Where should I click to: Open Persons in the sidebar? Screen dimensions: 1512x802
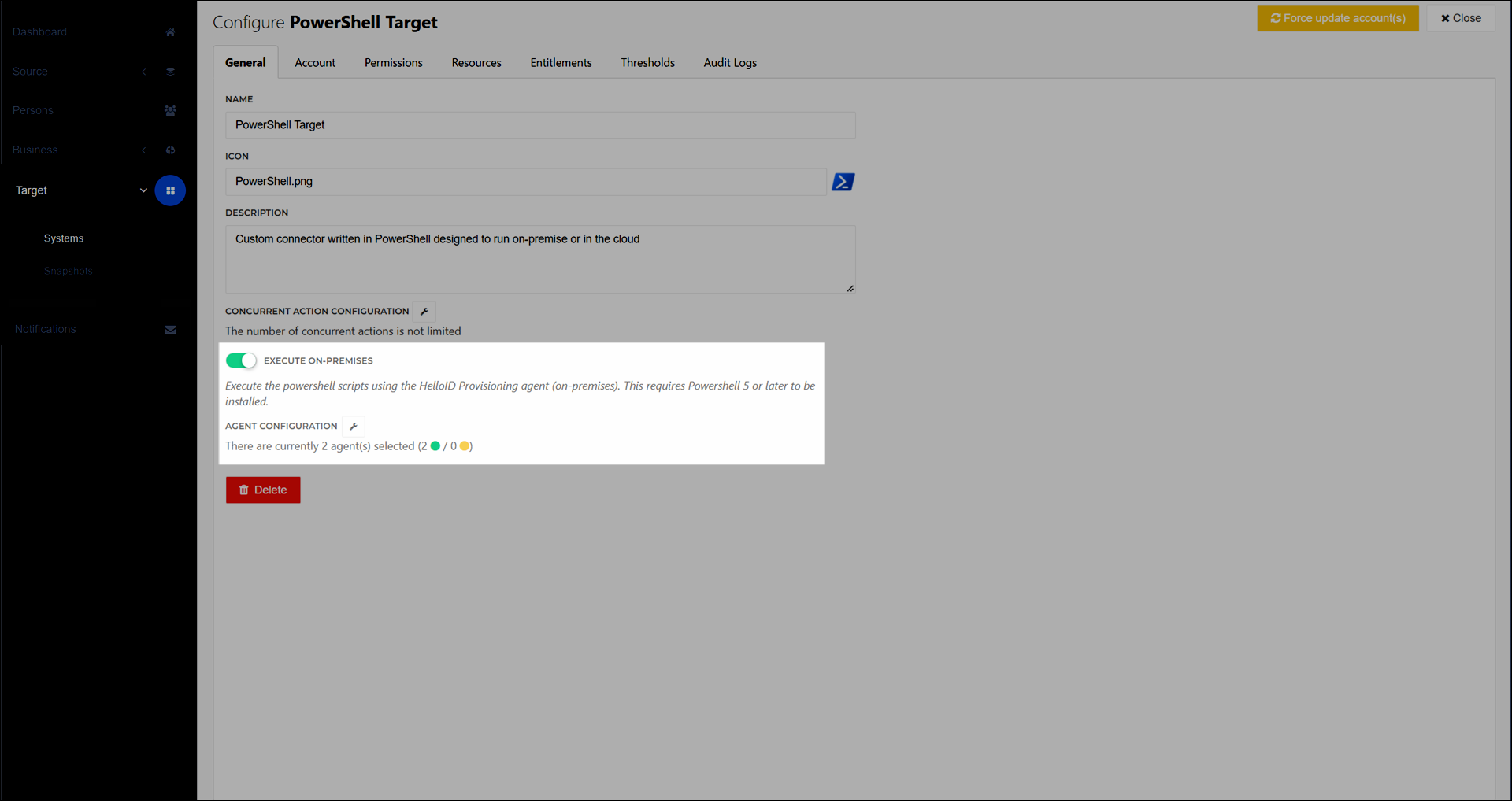pyautogui.click(x=33, y=111)
